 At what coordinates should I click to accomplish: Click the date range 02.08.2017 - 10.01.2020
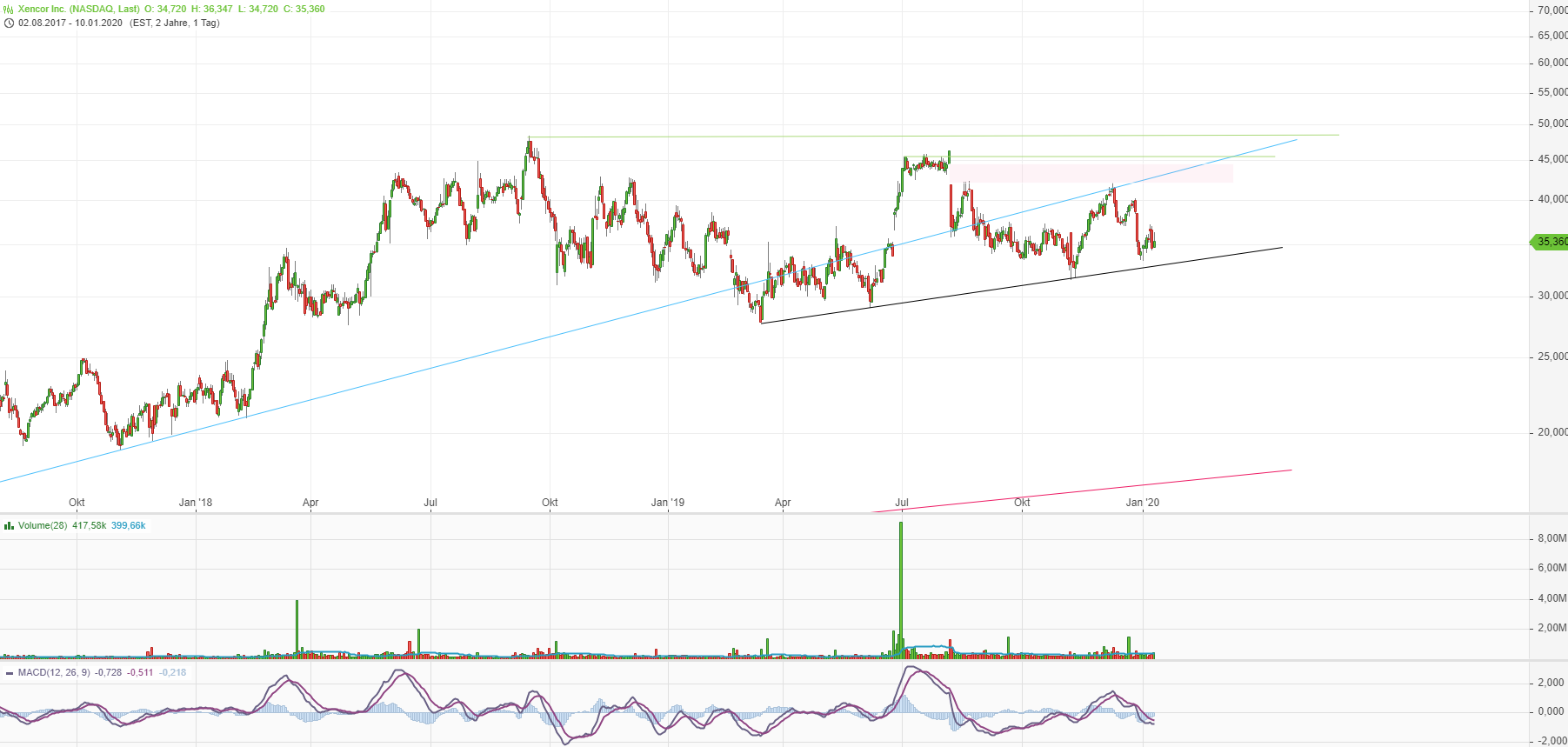click(70, 23)
